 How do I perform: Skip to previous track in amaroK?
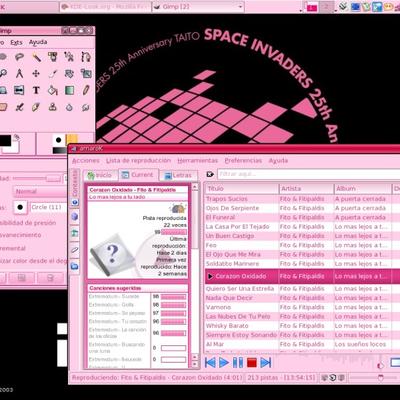pyautogui.click(x=210, y=362)
